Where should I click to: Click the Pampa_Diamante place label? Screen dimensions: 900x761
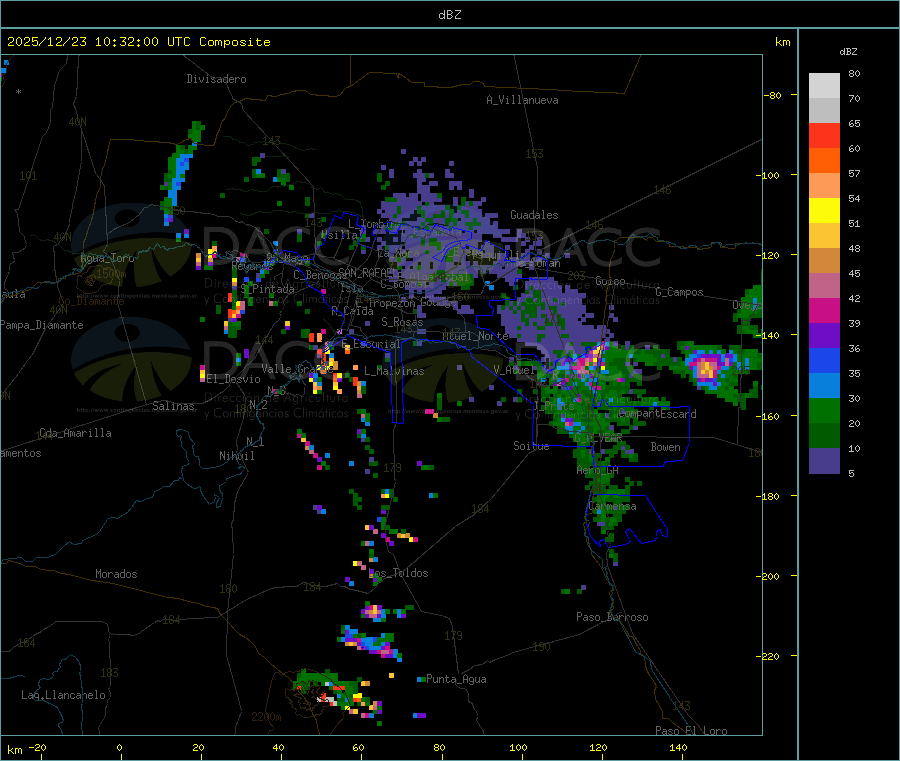click(41, 325)
